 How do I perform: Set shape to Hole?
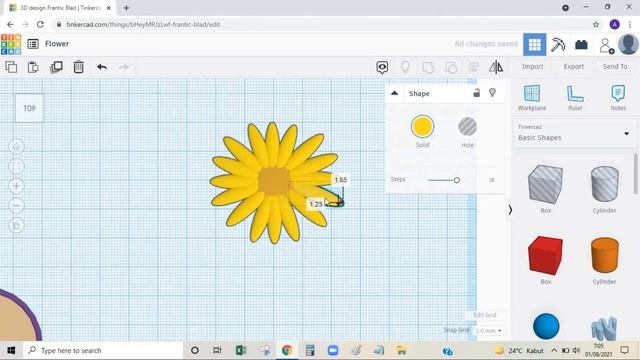click(467, 127)
